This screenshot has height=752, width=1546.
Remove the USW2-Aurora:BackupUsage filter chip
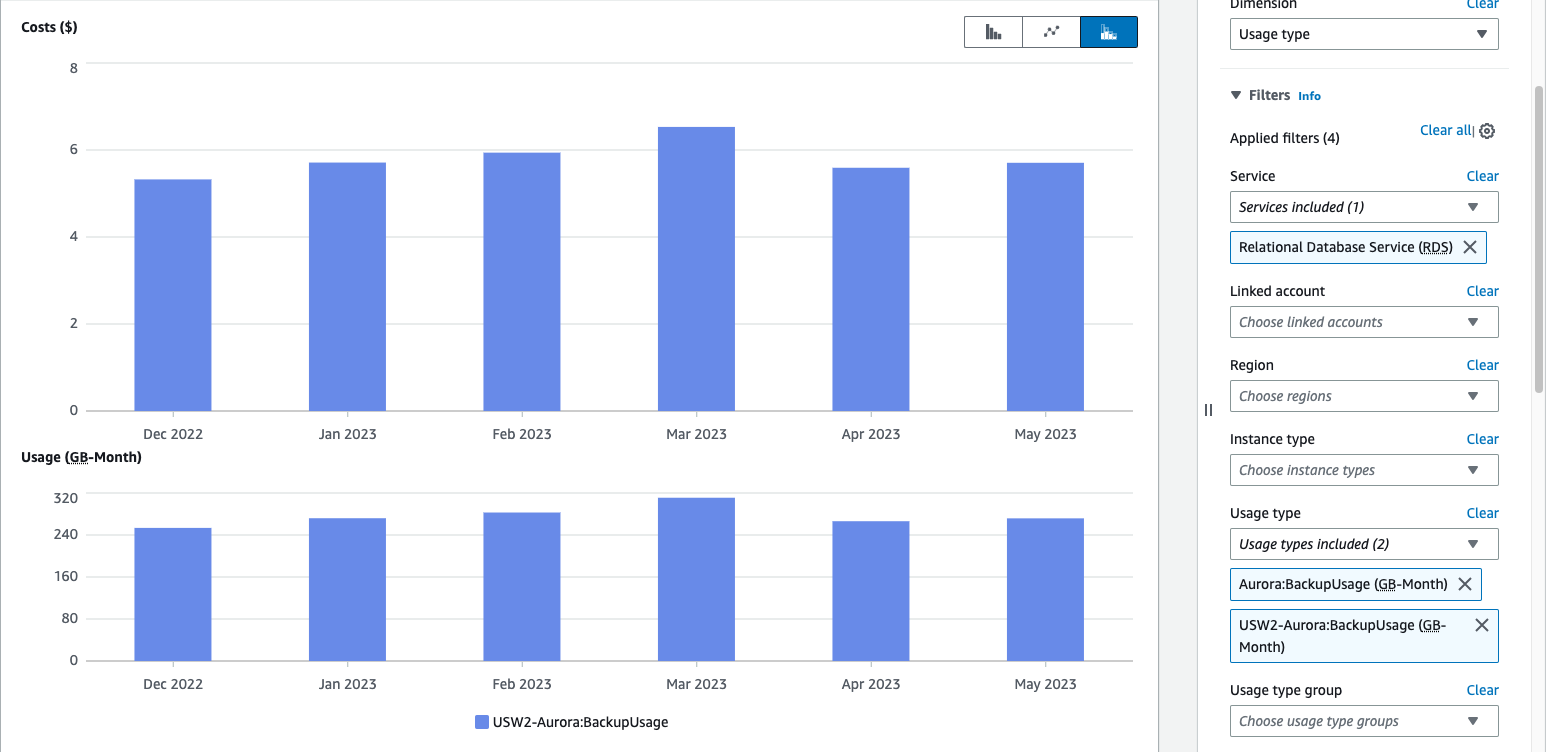(1481, 624)
